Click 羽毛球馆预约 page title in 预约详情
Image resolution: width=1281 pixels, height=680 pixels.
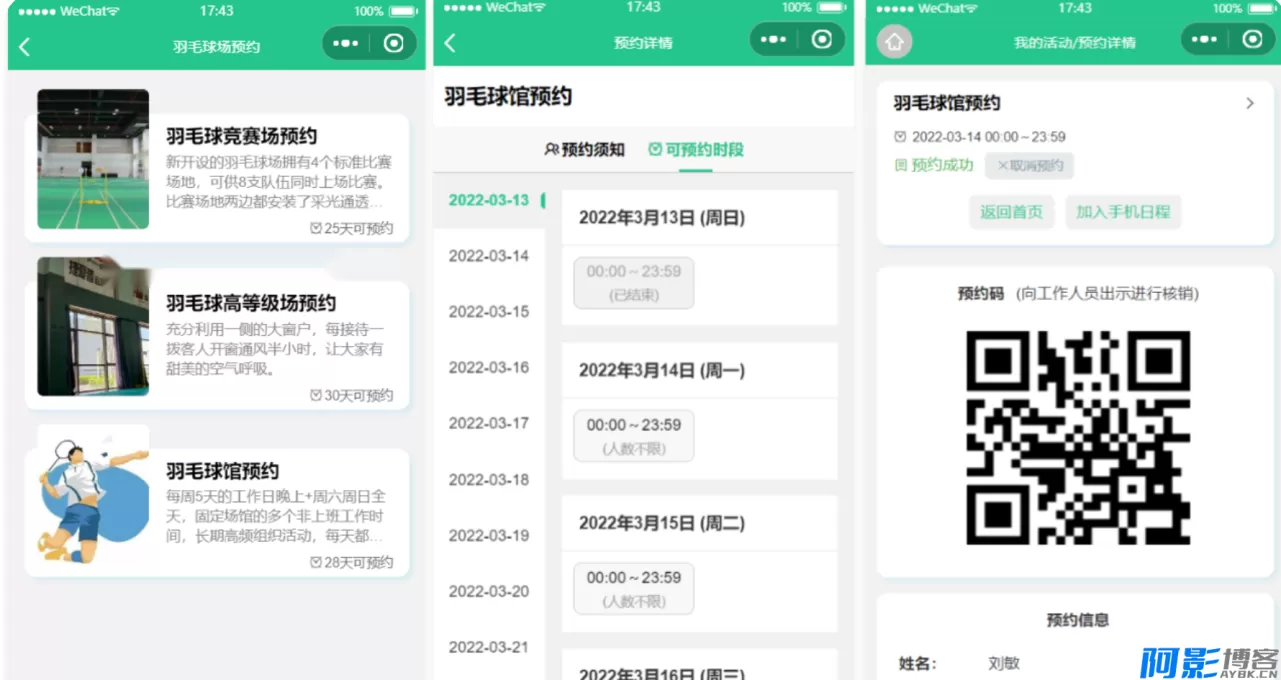point(508,97)
